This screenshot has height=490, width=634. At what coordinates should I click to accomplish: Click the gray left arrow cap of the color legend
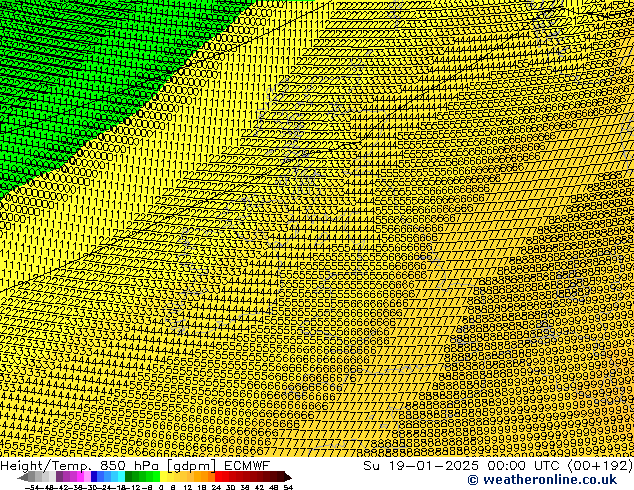point(23,477)
